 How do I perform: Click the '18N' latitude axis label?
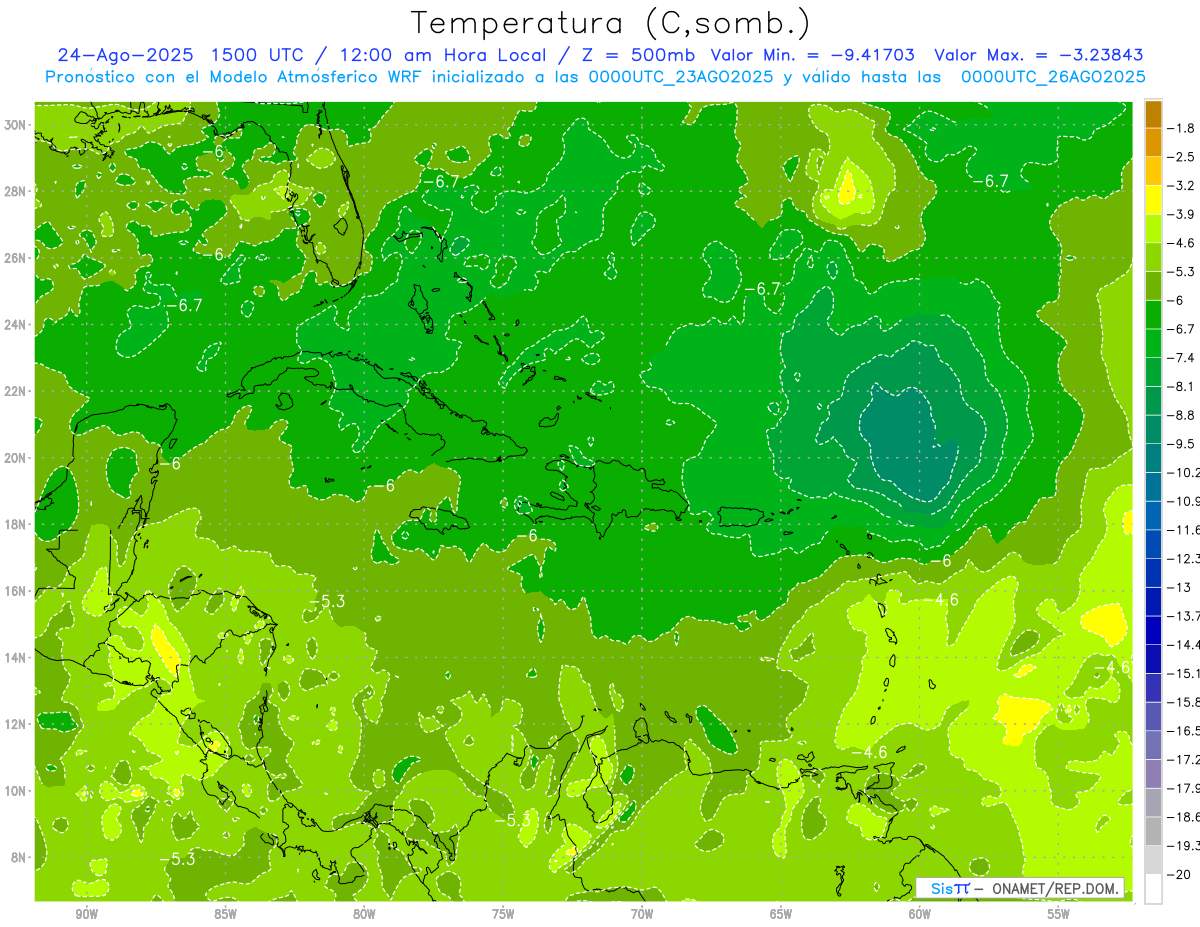(x=15, y=524)
